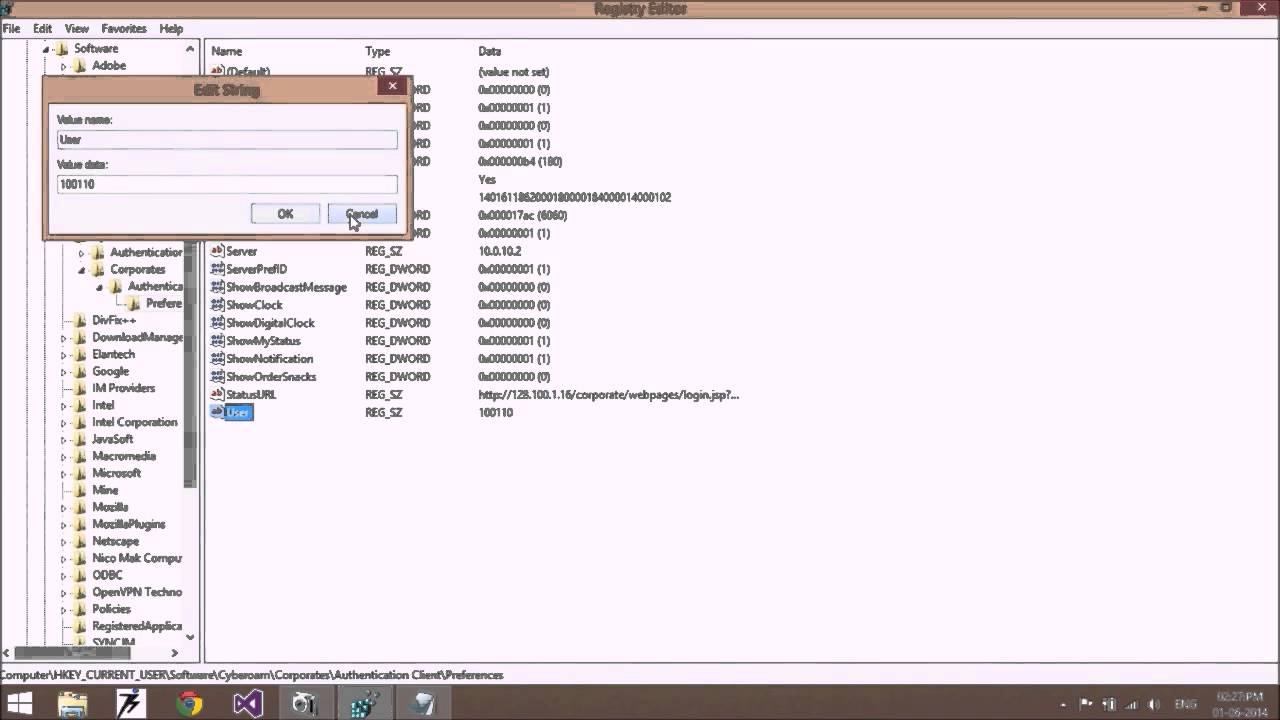1280x720 pixels.
Task: Select the Nico Mak Compu key
Action: (137, 558)
